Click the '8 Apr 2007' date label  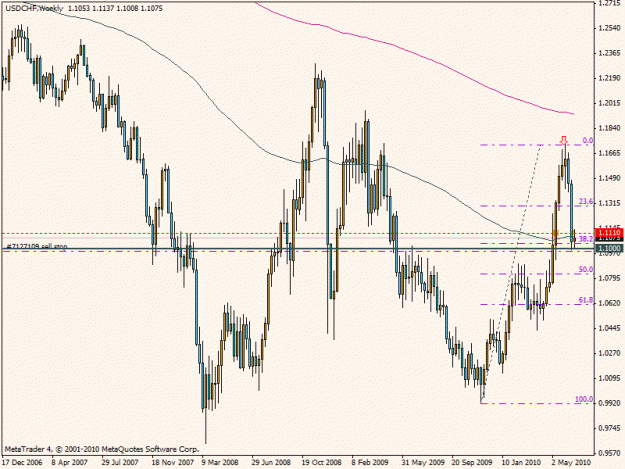click(x=70, y=462)
